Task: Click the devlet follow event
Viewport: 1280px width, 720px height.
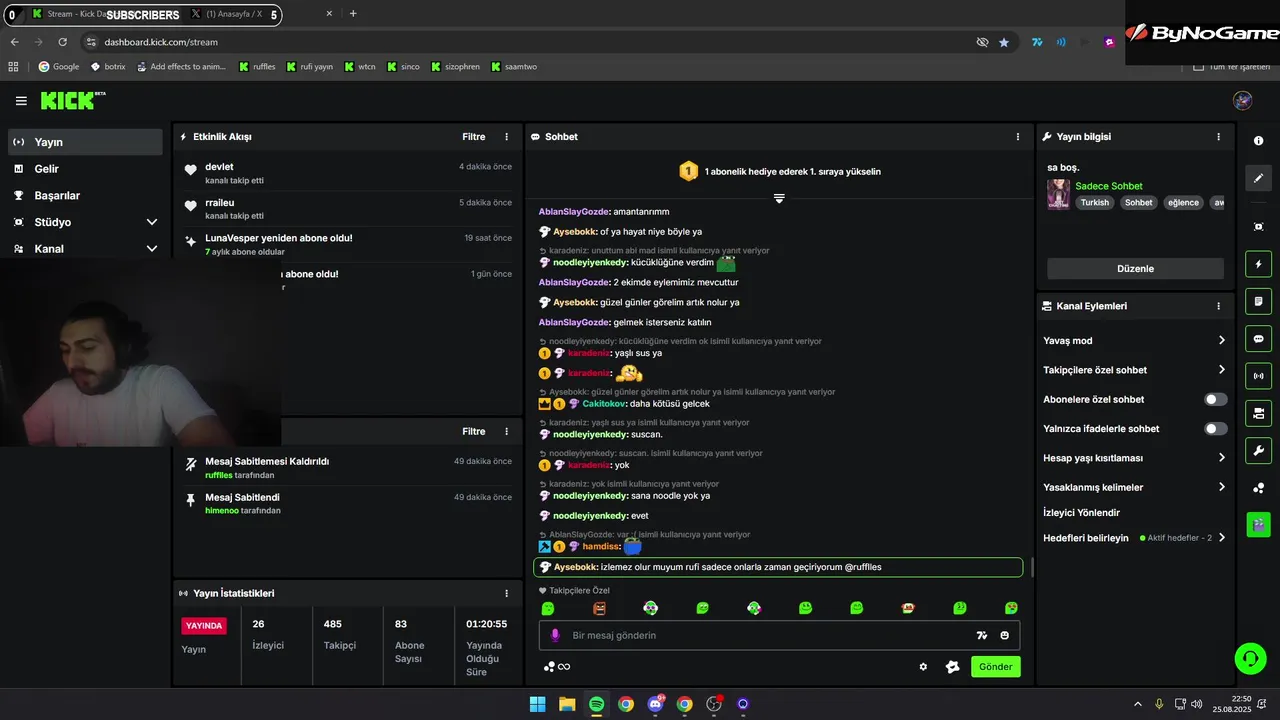Action: pos(347,173)
